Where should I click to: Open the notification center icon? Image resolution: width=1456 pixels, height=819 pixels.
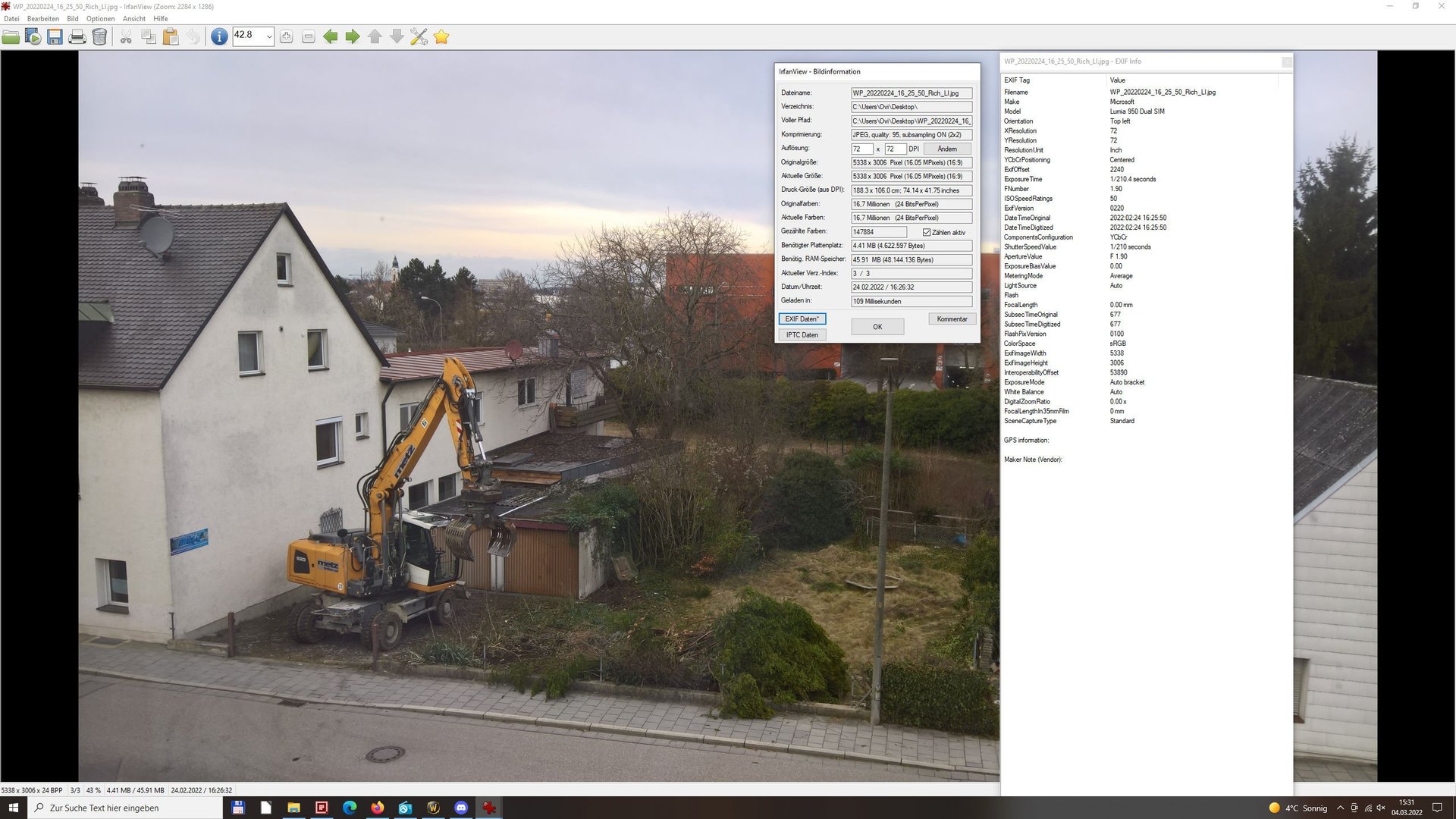point(1437,808)
